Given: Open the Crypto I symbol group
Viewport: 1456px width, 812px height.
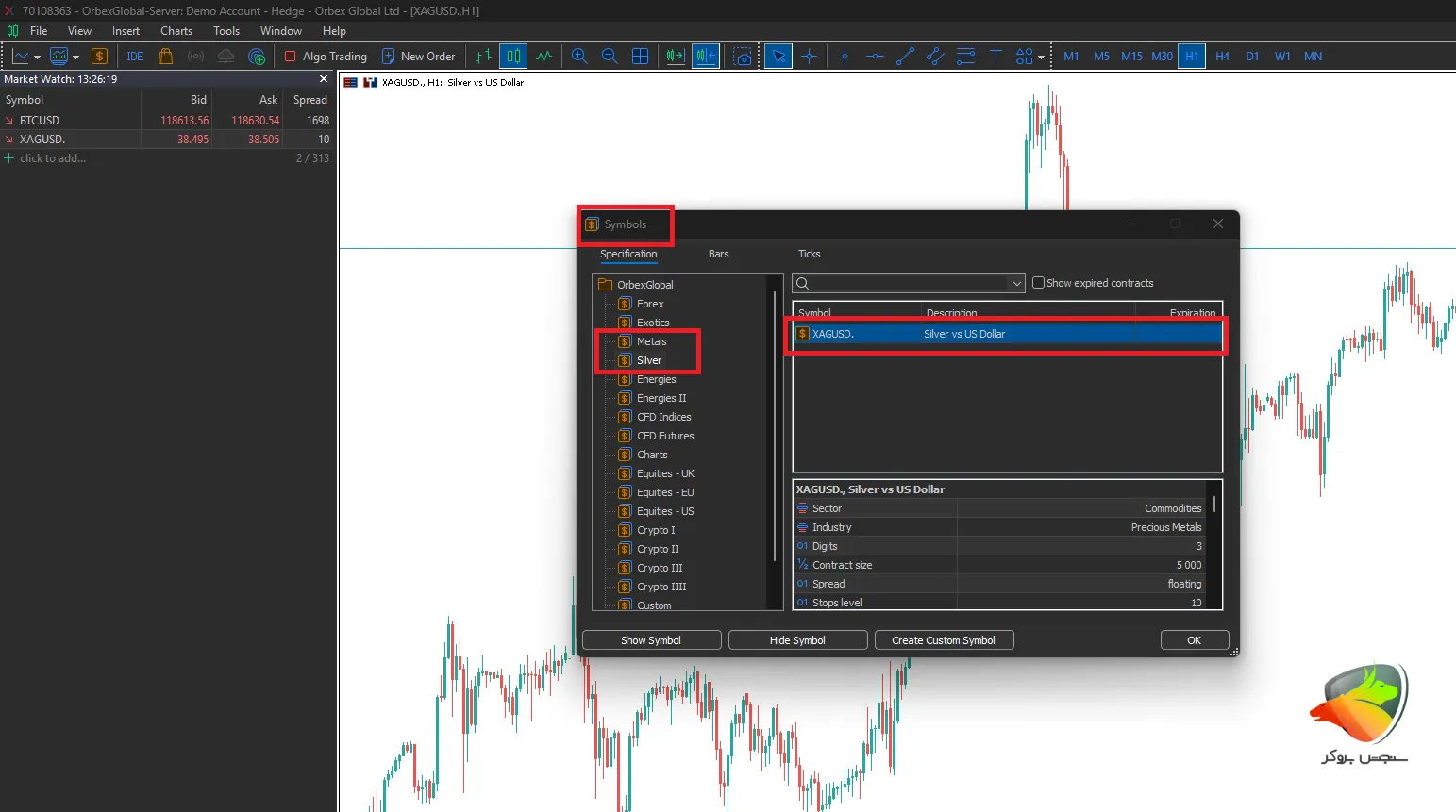Looking at the screenshot, I should 655,530.
